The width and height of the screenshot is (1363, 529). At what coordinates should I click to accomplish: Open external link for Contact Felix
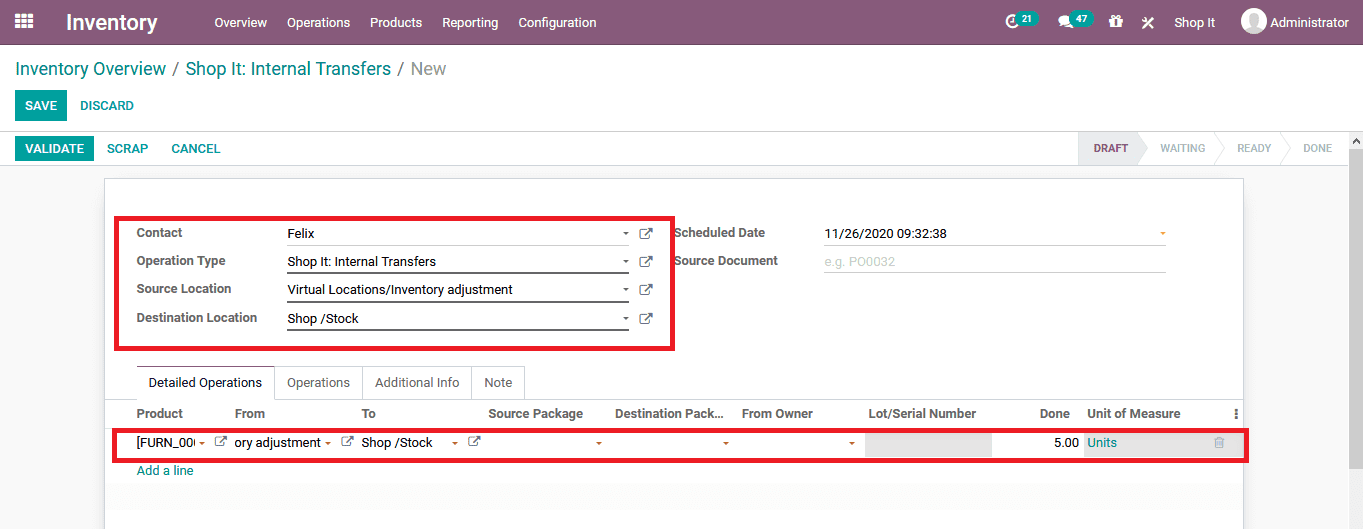646,234
